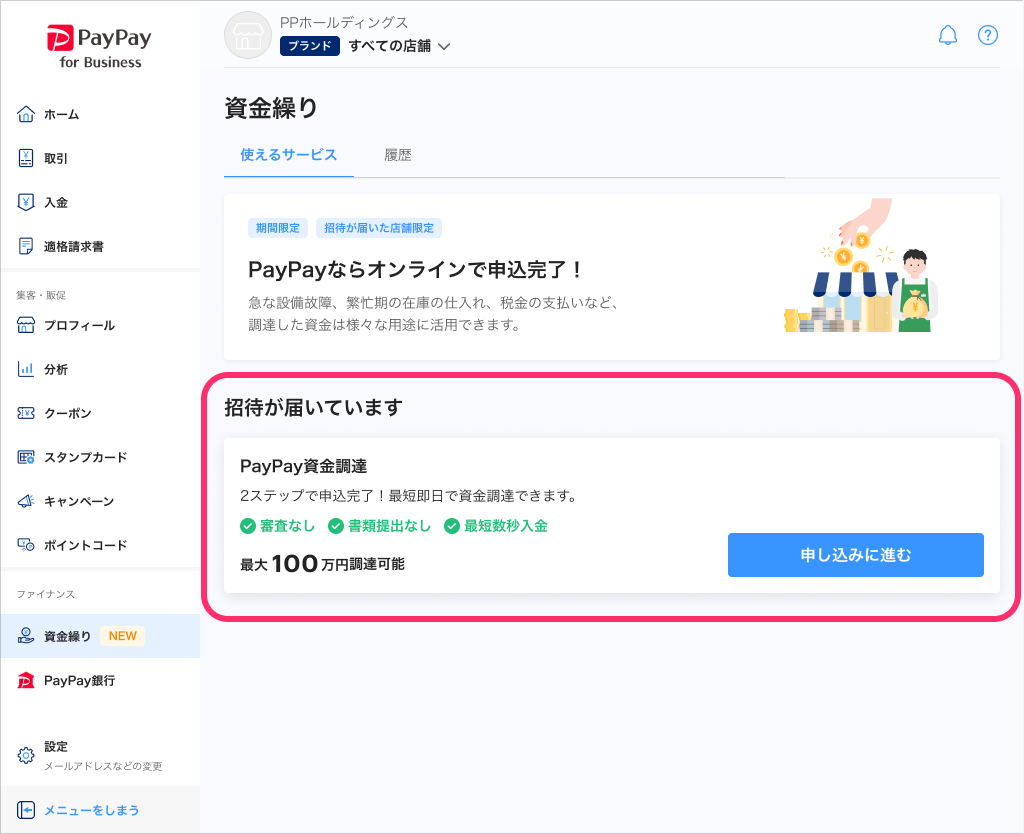Click the プロフィール storefront icon
Viewport: 1024px width, 834px height.
[x=25, y=325]
